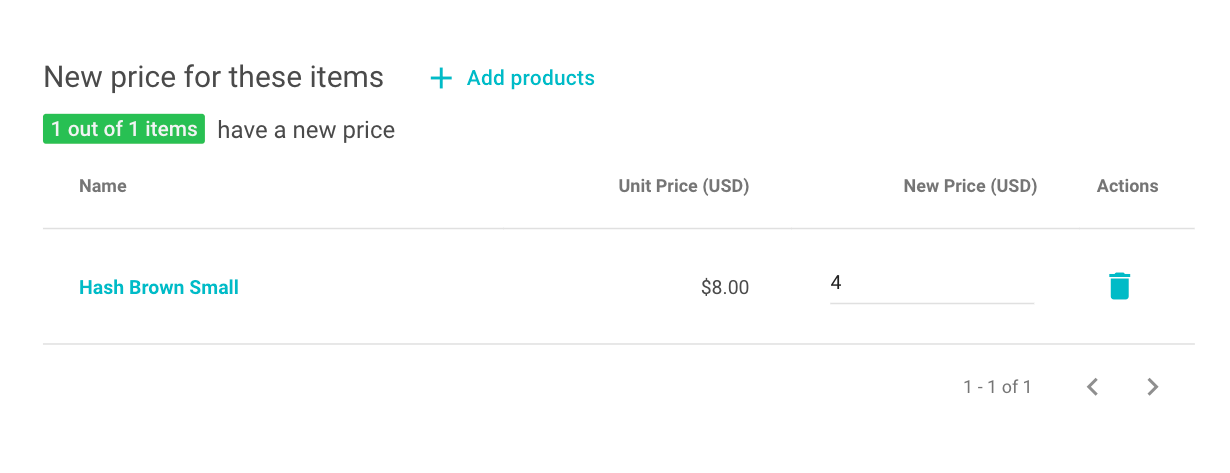Click the Add products link
1230x473 pixels.
click(x=530, y=78)
